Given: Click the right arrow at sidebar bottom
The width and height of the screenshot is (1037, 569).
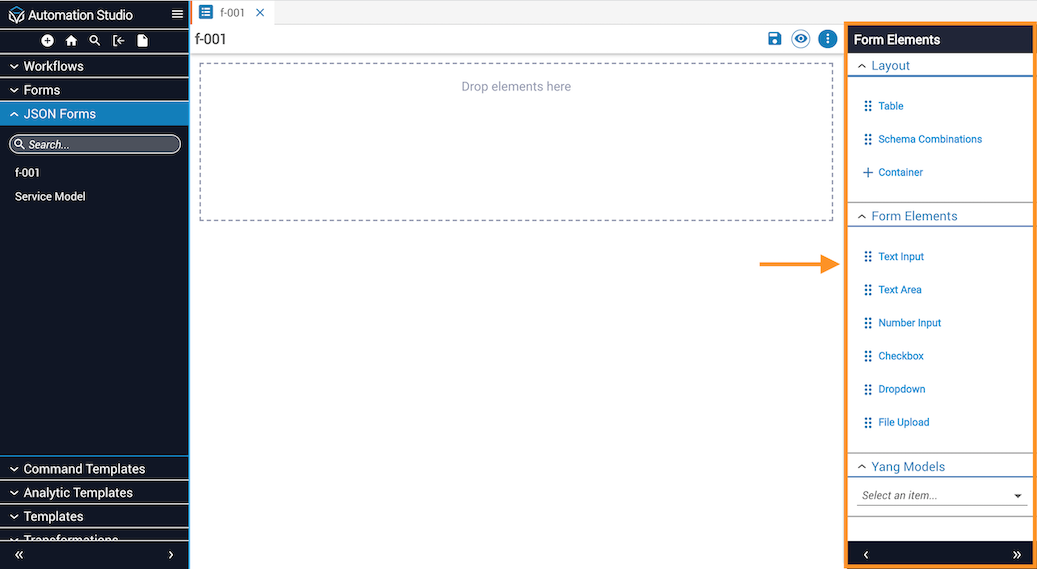Looking at the screenshot, I should click(171, 554).
